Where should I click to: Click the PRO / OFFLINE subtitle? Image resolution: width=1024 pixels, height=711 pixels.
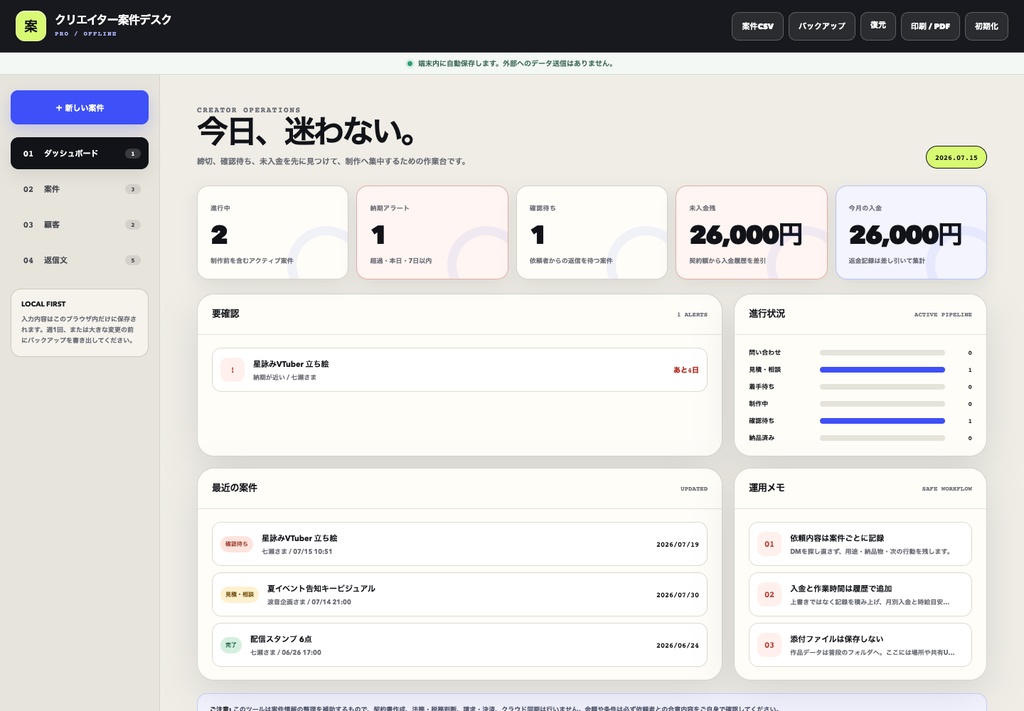tap(86, 34)
